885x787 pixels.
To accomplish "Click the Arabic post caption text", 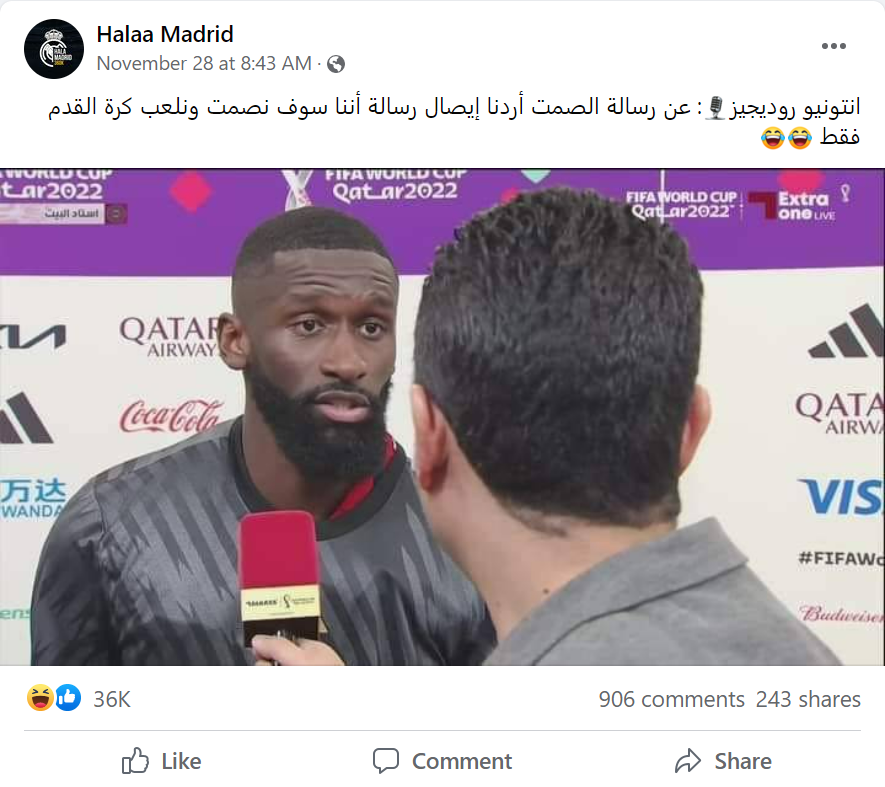I will coord(454,121).
